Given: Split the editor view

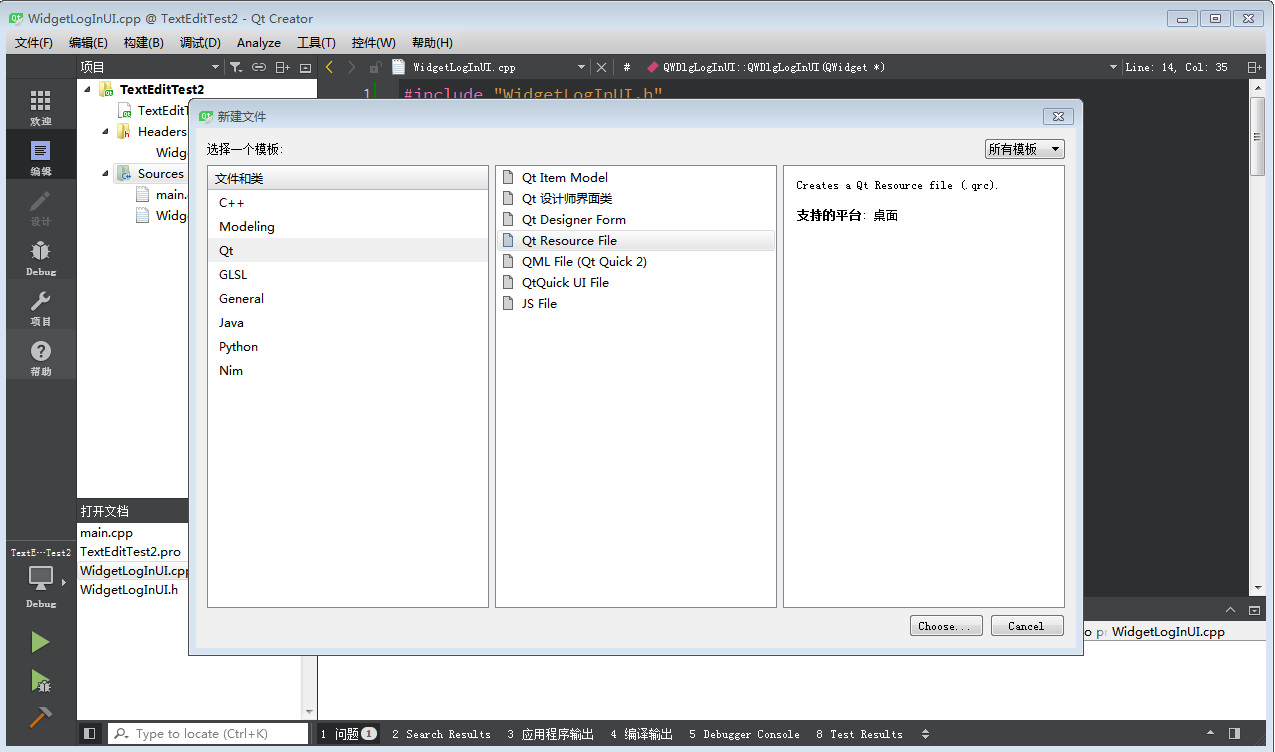Looking at the screenshot, I should point(1254,67).
